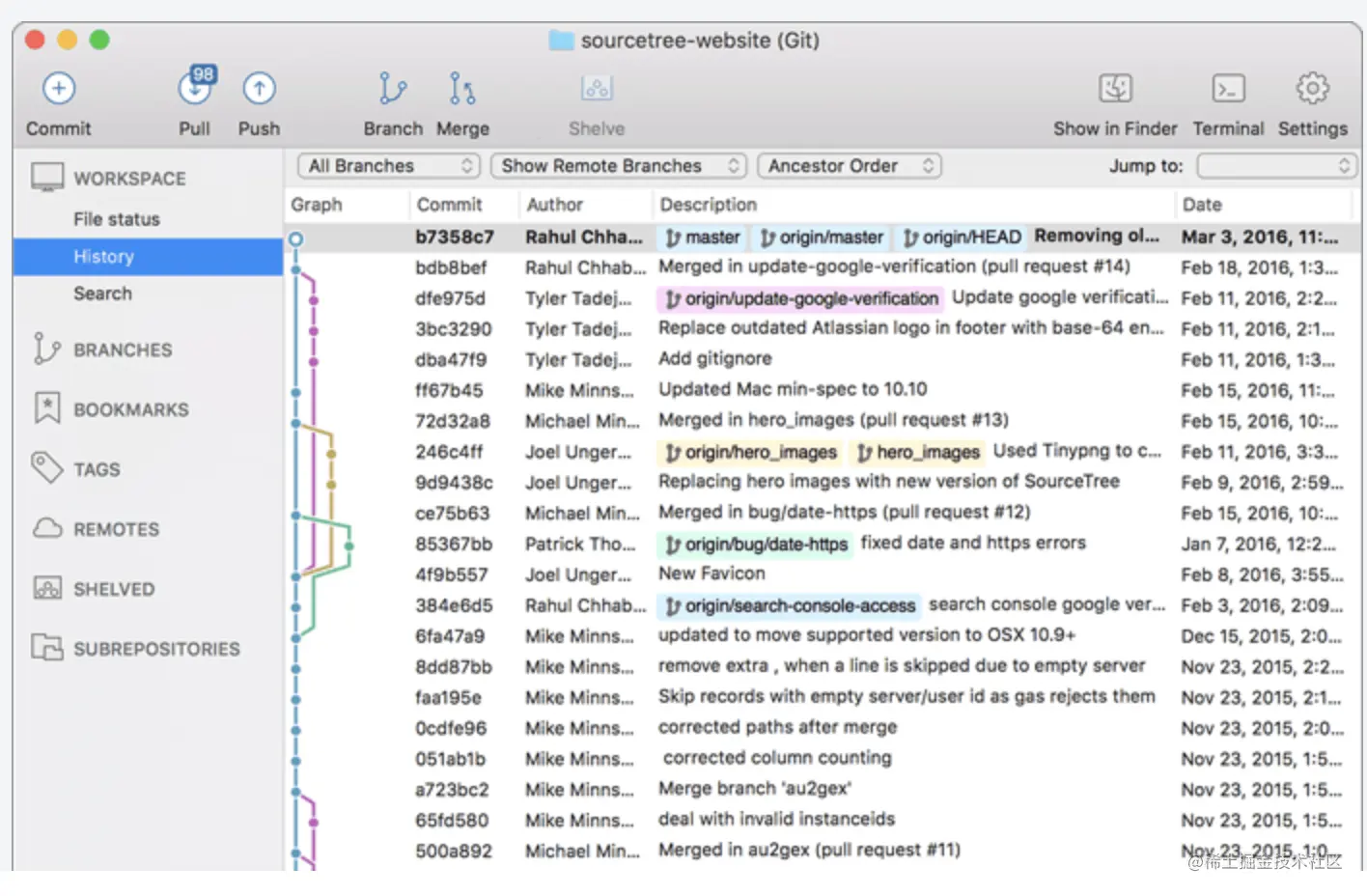
Task: Click the Shelve icon in toolbar
Action: (x=597, y=89)
